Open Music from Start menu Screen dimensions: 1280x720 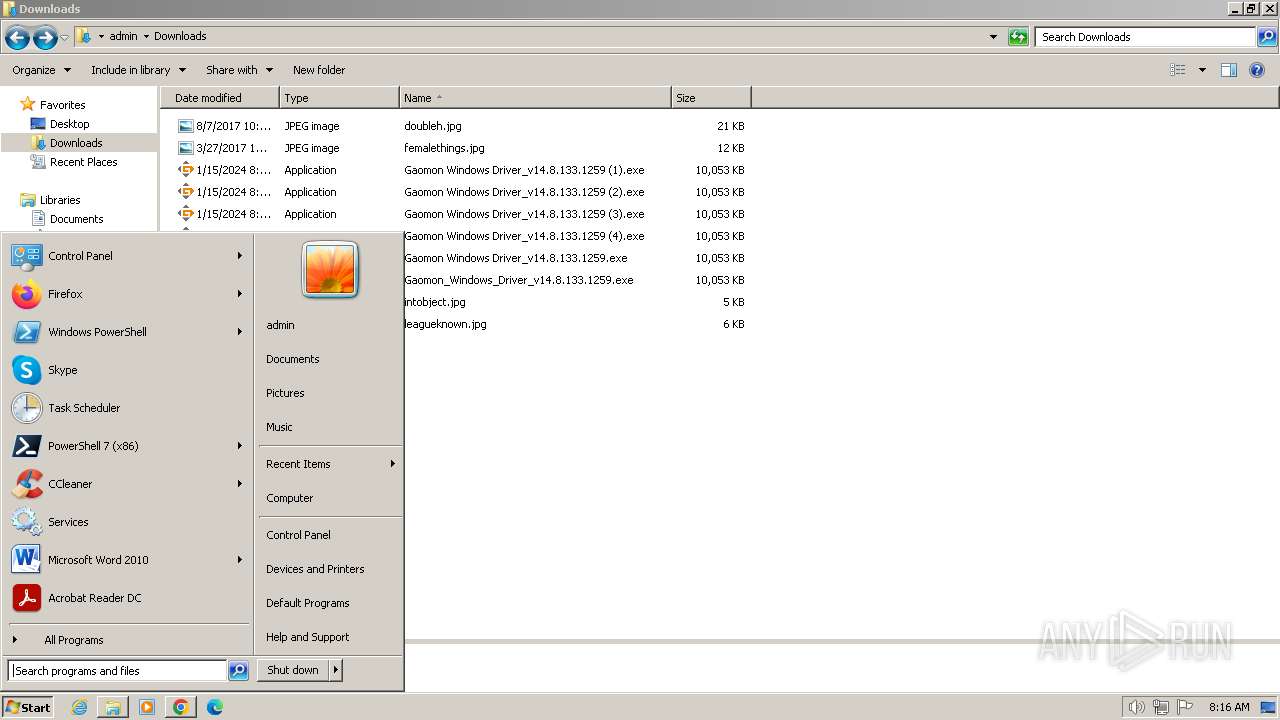coord(279,427)
